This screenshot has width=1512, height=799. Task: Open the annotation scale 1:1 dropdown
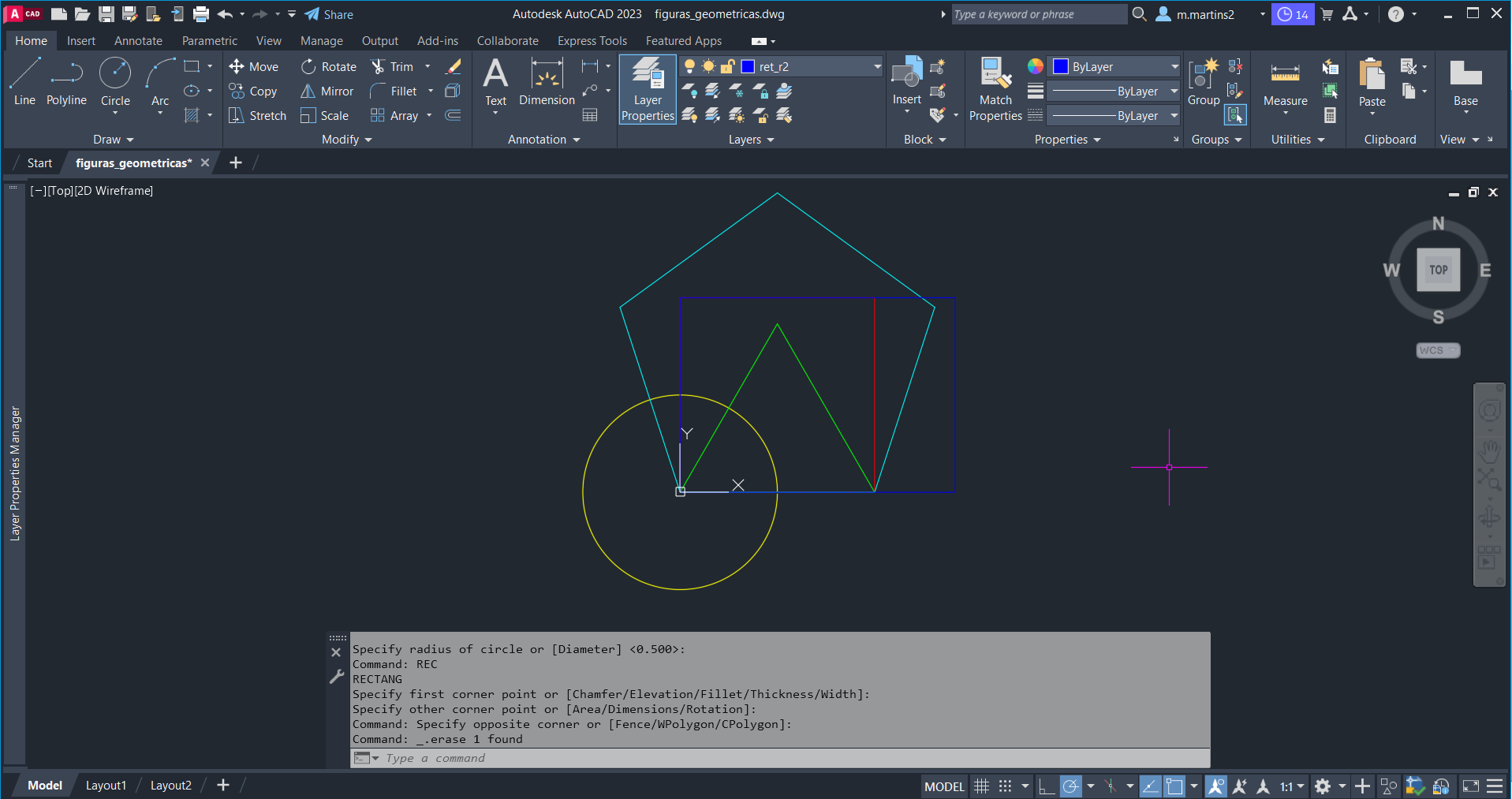pyautogui.click(x=1292, y=786)
